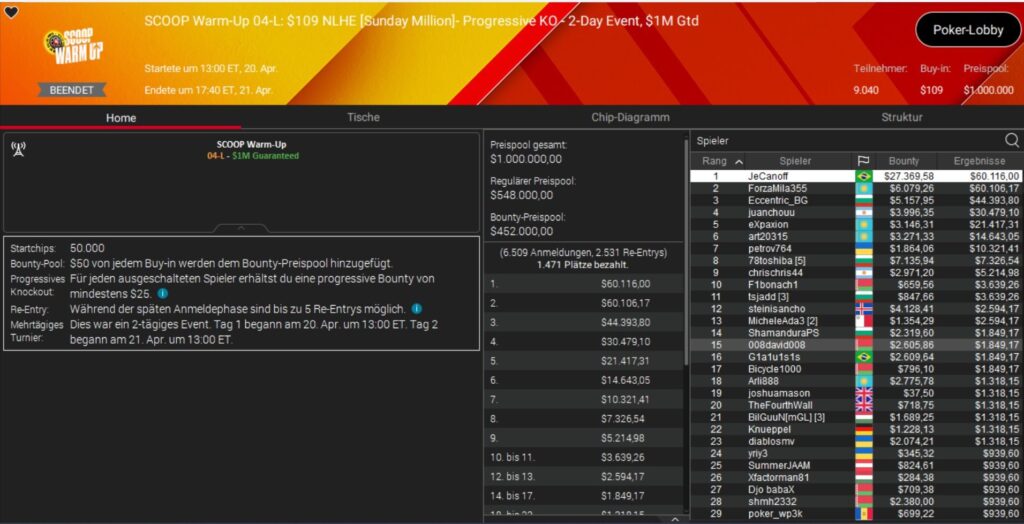
Task: Click Regulärer Preispool amount $548.000,00
Action: 522,195
